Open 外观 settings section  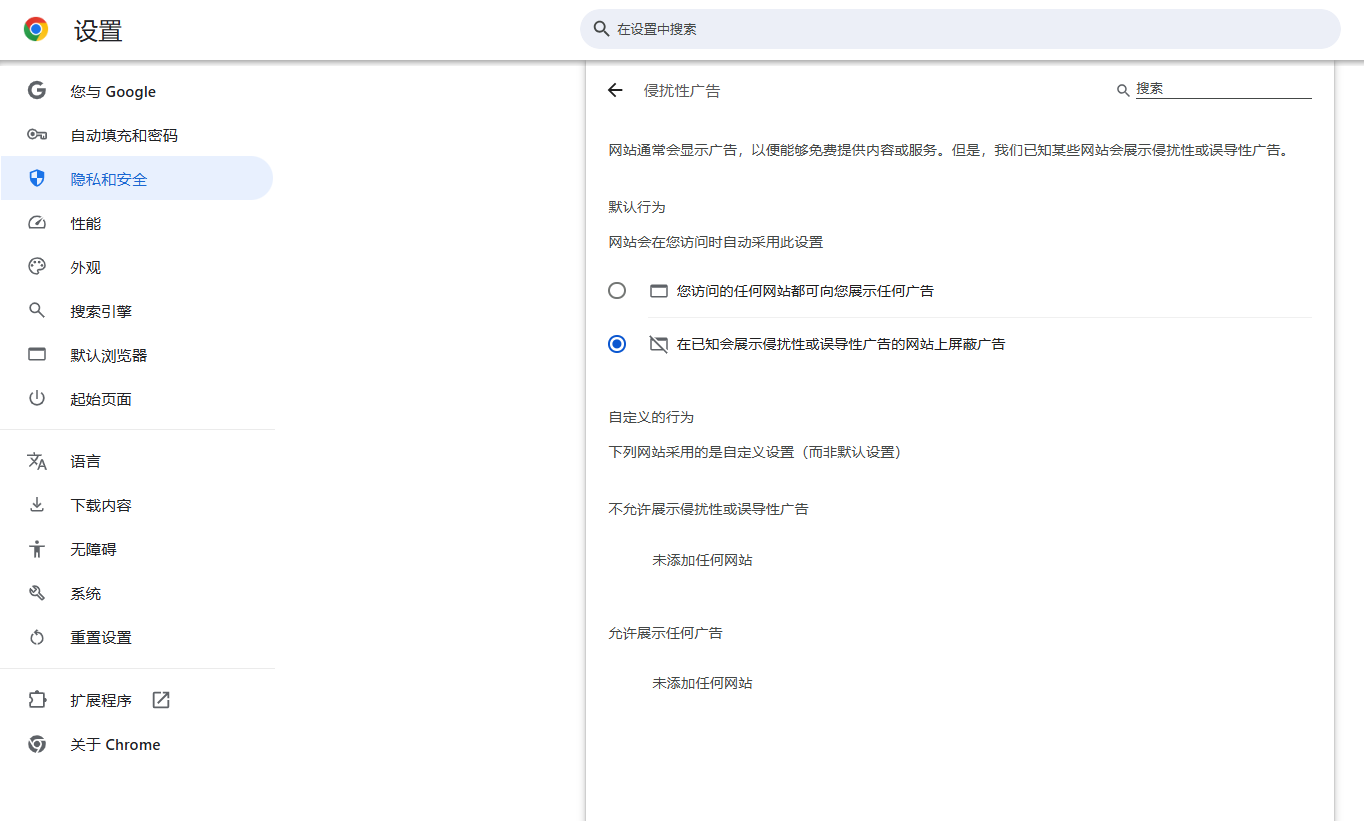(137, 267)
